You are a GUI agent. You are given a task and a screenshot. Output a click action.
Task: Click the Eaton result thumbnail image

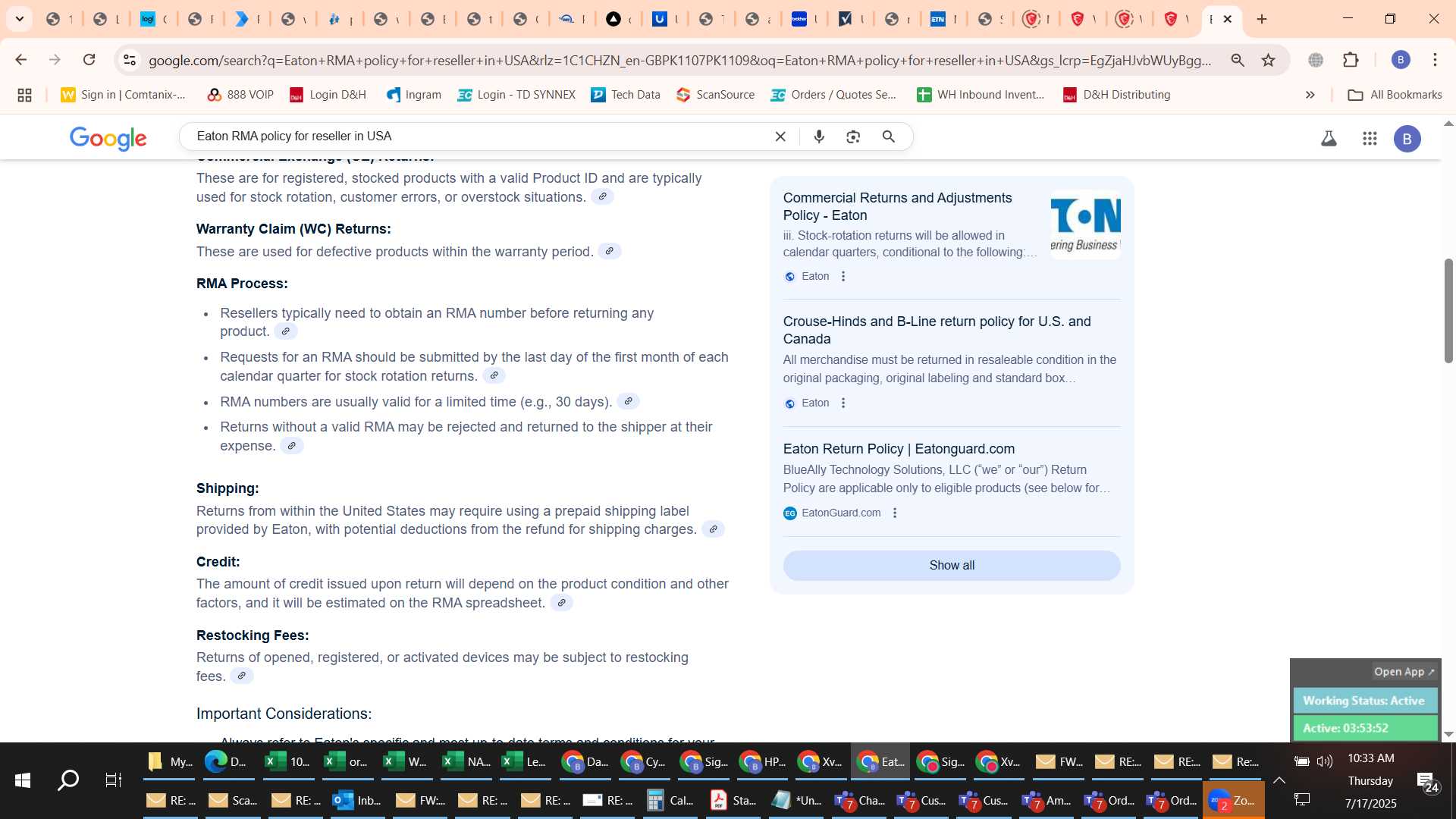1085,224
